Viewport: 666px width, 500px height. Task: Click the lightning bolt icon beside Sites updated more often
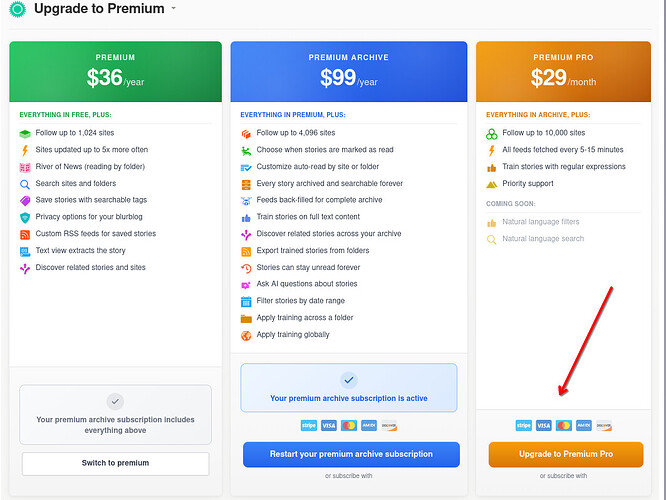pos(25,150)
